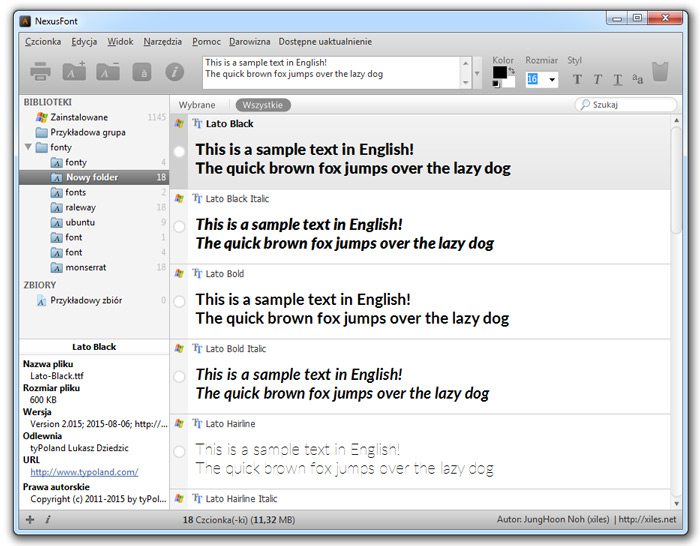
Task: Click the Windows flag icon beside Lato Bold
Action: tap(179, 274)
